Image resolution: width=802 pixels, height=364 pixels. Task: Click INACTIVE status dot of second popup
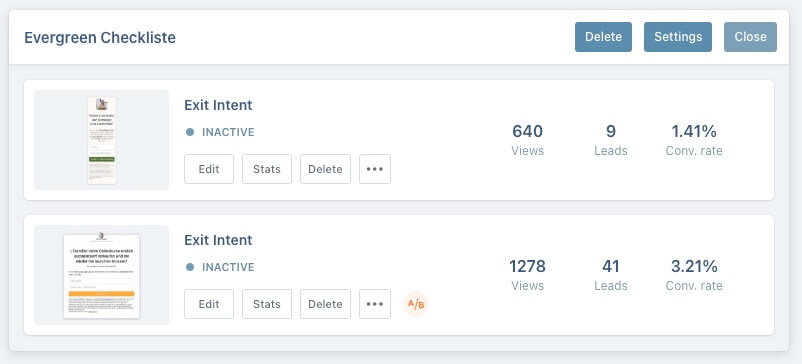tap(190, 267)
